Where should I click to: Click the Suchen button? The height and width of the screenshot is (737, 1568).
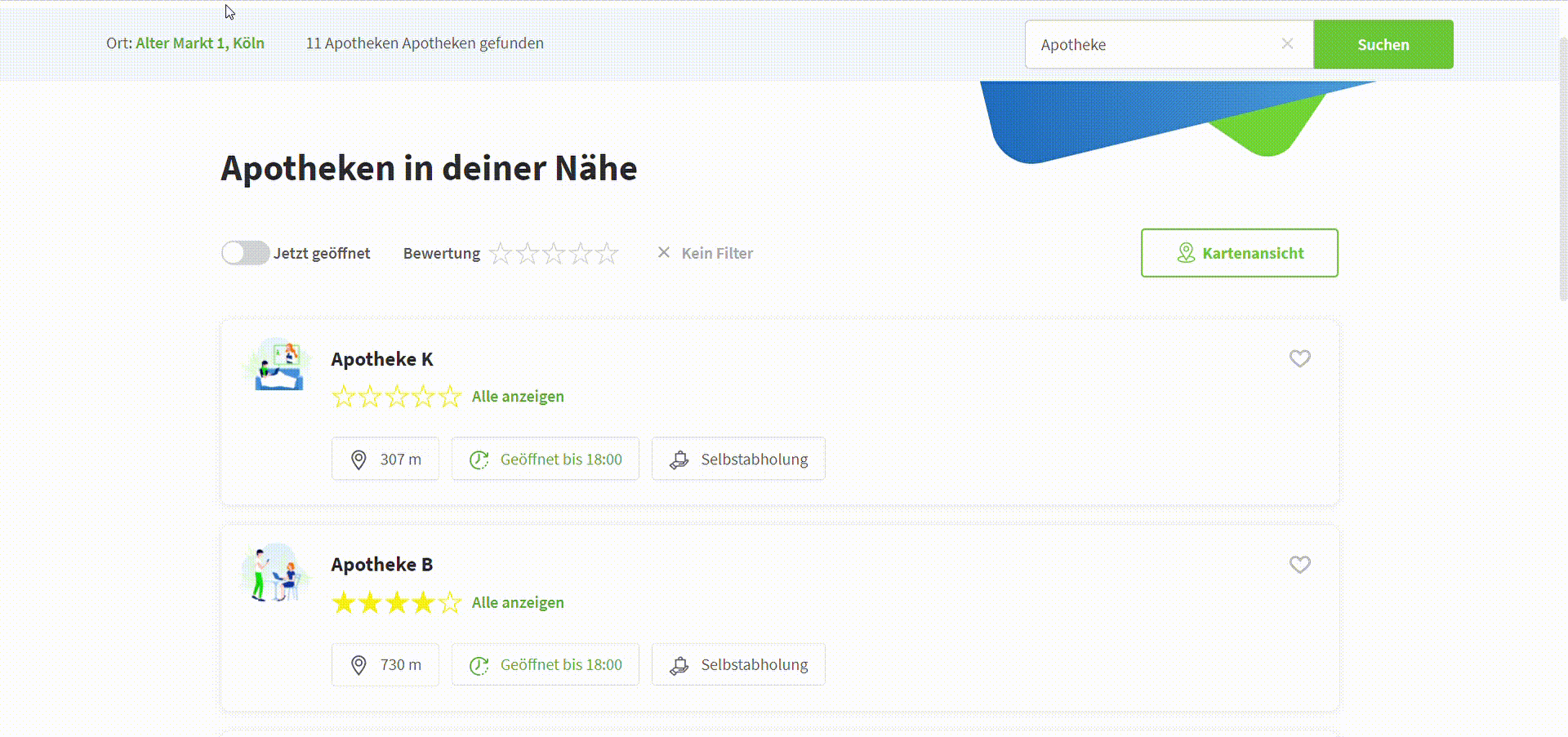[1383, 44]
